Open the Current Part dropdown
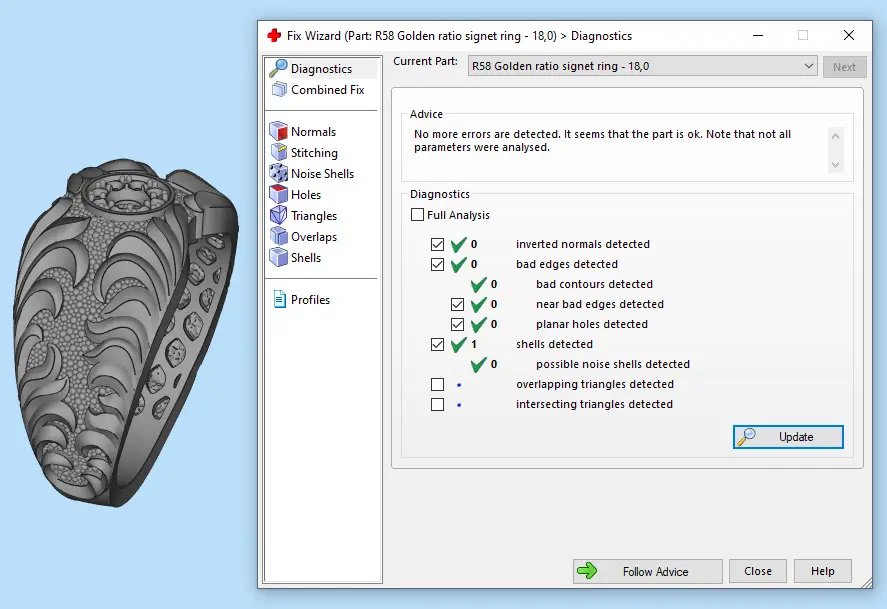 pos(642,66)
